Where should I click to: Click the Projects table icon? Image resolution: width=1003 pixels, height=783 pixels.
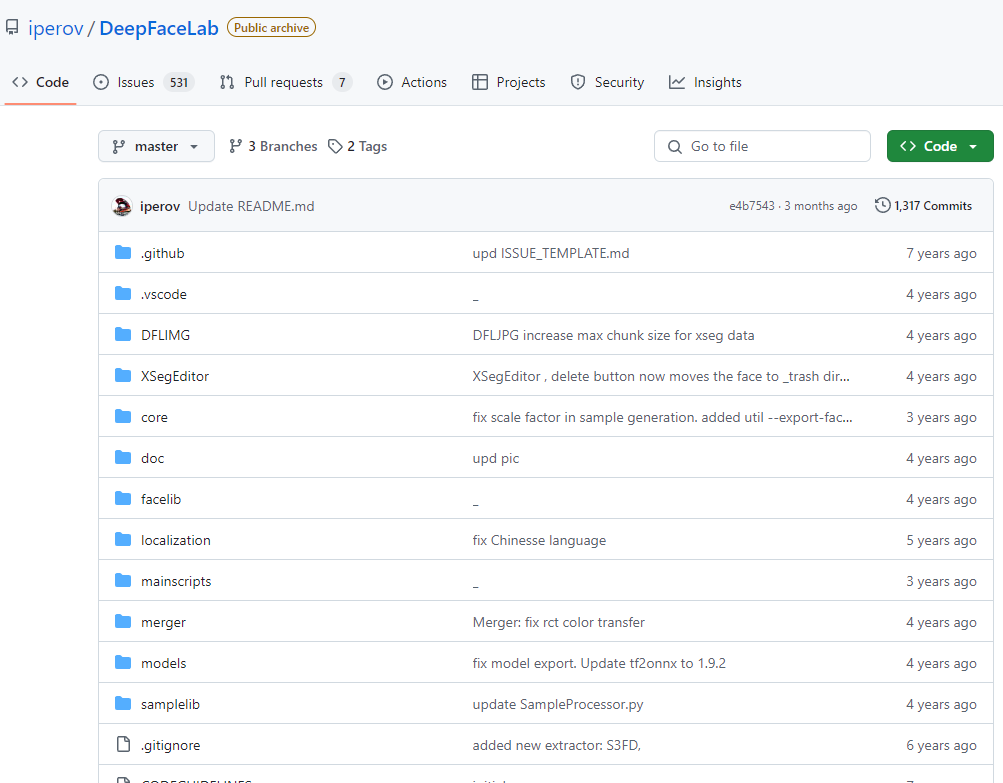point(480,82)
